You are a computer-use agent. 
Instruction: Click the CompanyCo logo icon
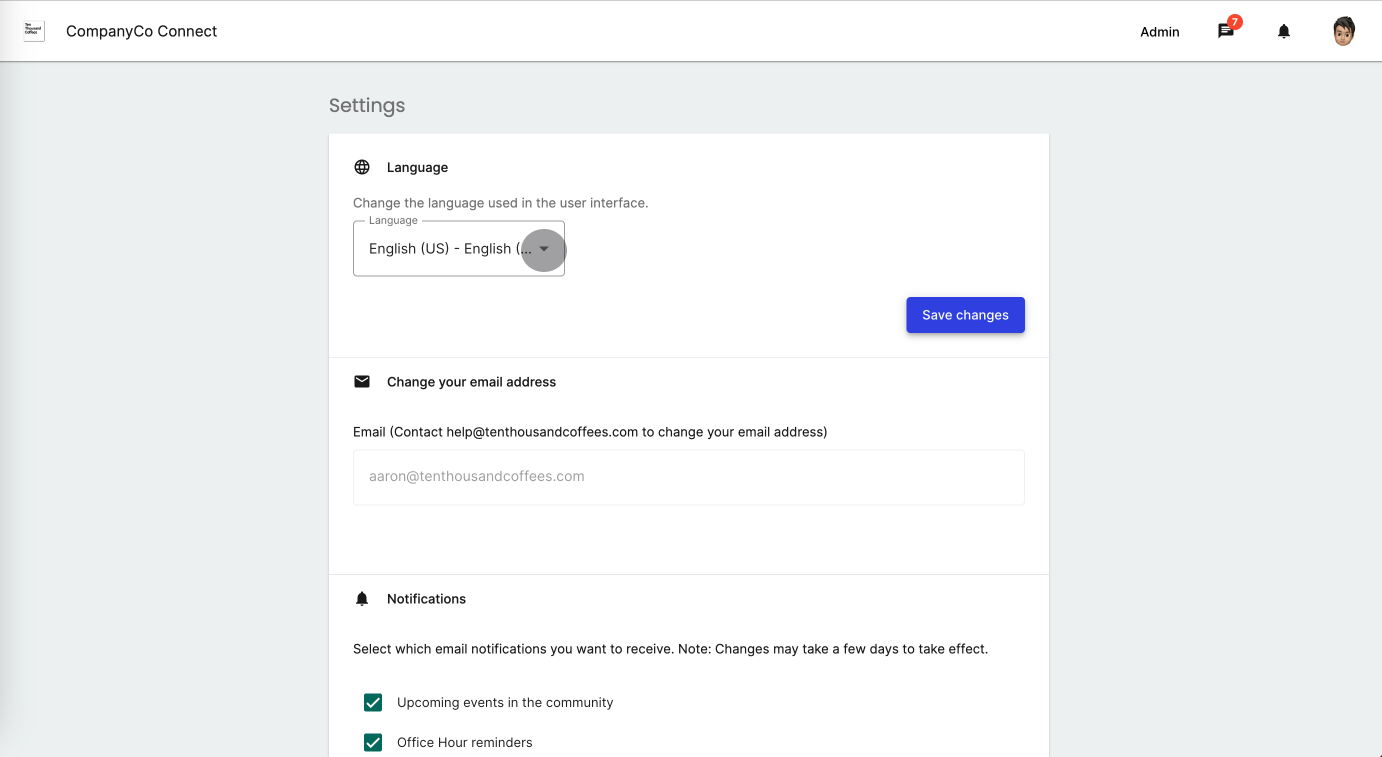(x=34, y=31)
